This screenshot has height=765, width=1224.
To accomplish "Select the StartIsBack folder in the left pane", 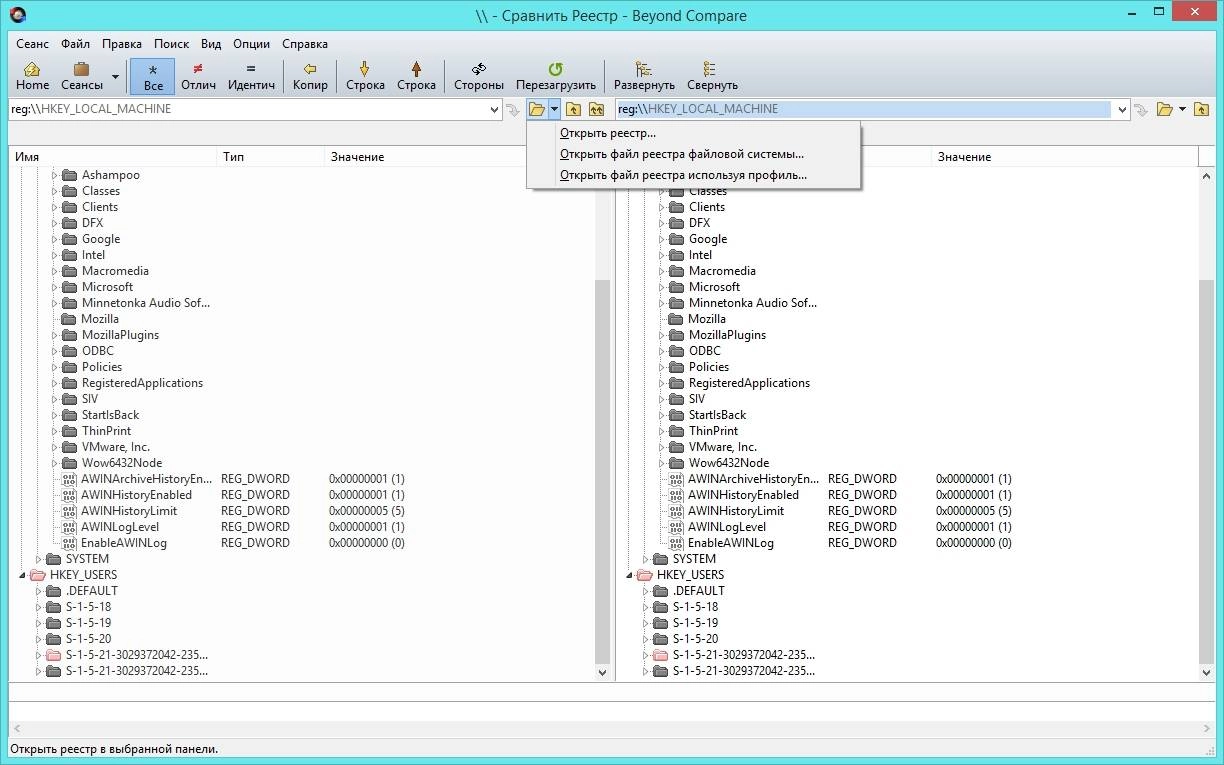I will (110, 415).
